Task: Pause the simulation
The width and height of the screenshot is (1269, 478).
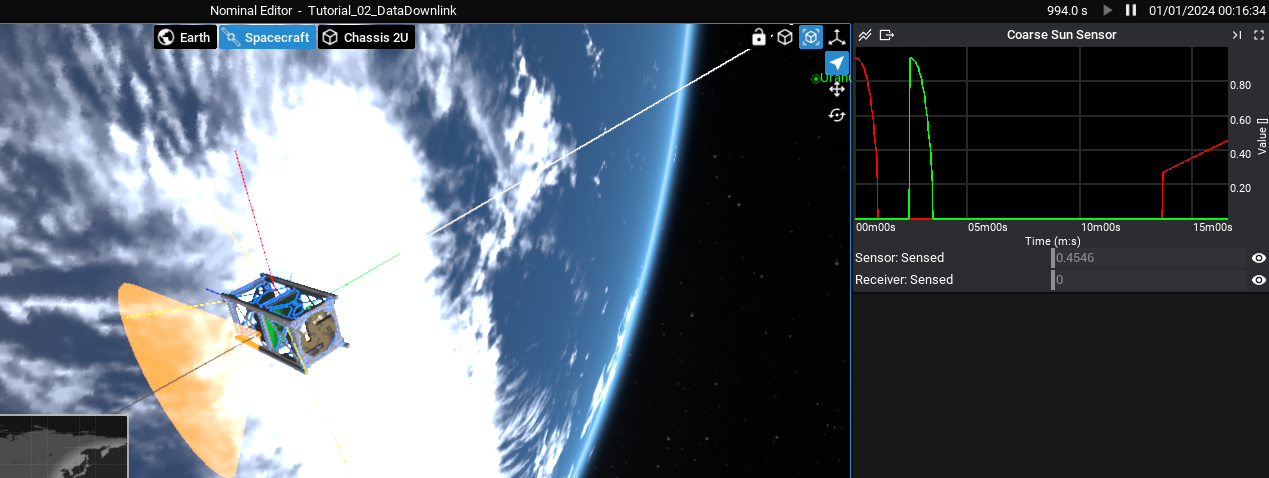Action: pos(1131,10)
